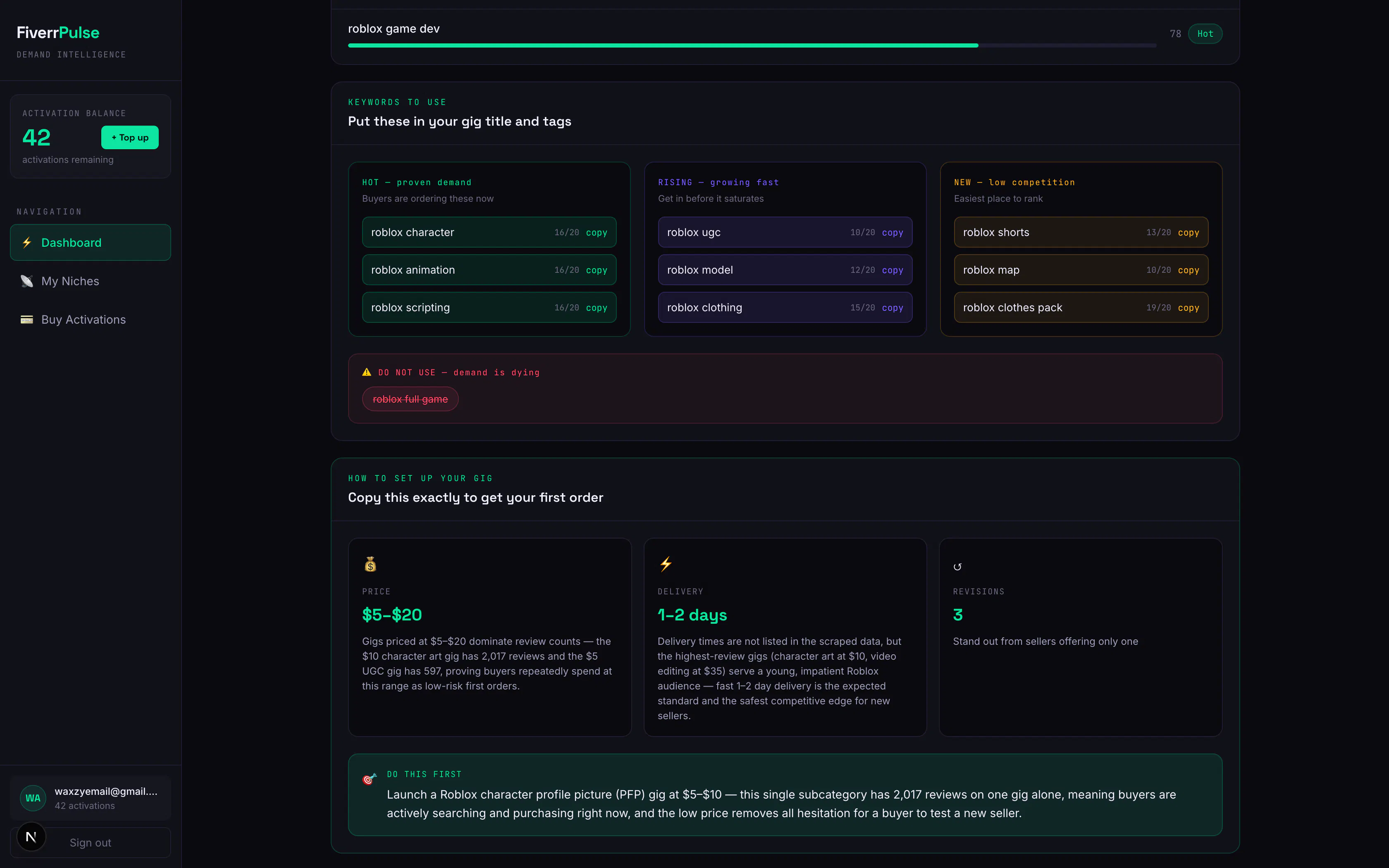This screenshot has width=1389, height=868.
Task: Go to My Niches page
Action: tap(90, 281)
